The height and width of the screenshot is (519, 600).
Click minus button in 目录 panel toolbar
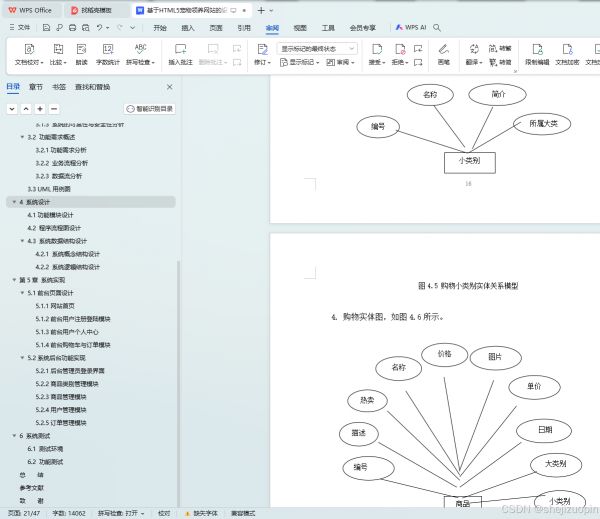[x=54, y=109]
